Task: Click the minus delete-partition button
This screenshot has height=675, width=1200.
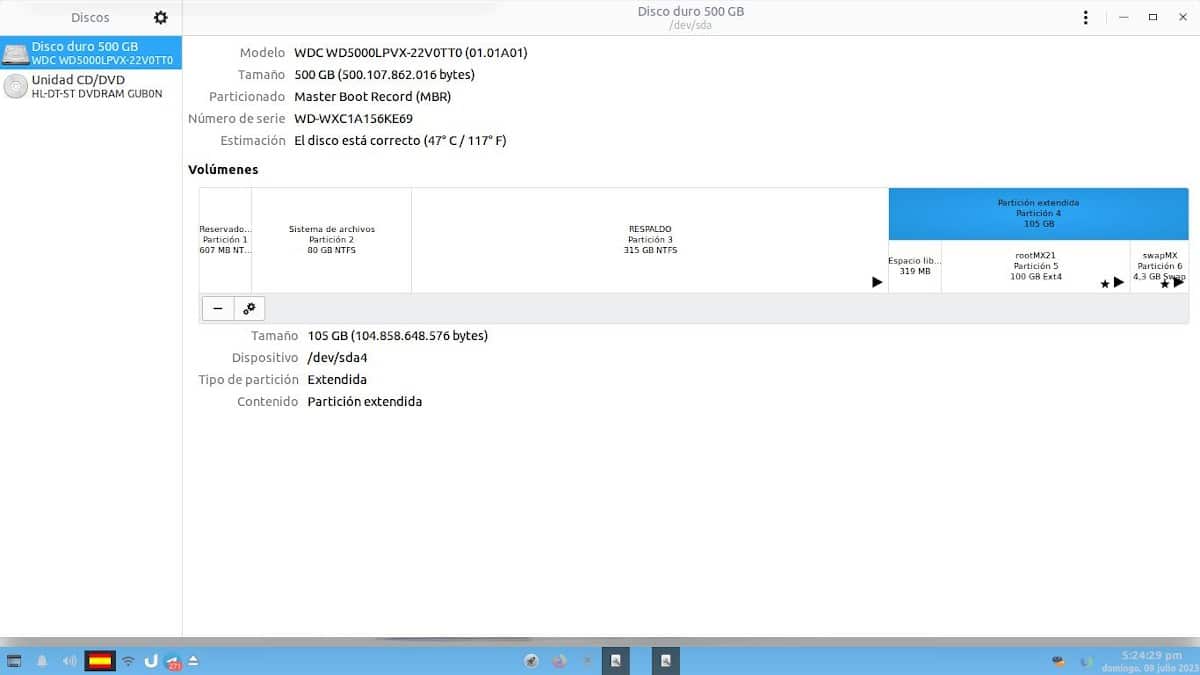Action: 218,308
